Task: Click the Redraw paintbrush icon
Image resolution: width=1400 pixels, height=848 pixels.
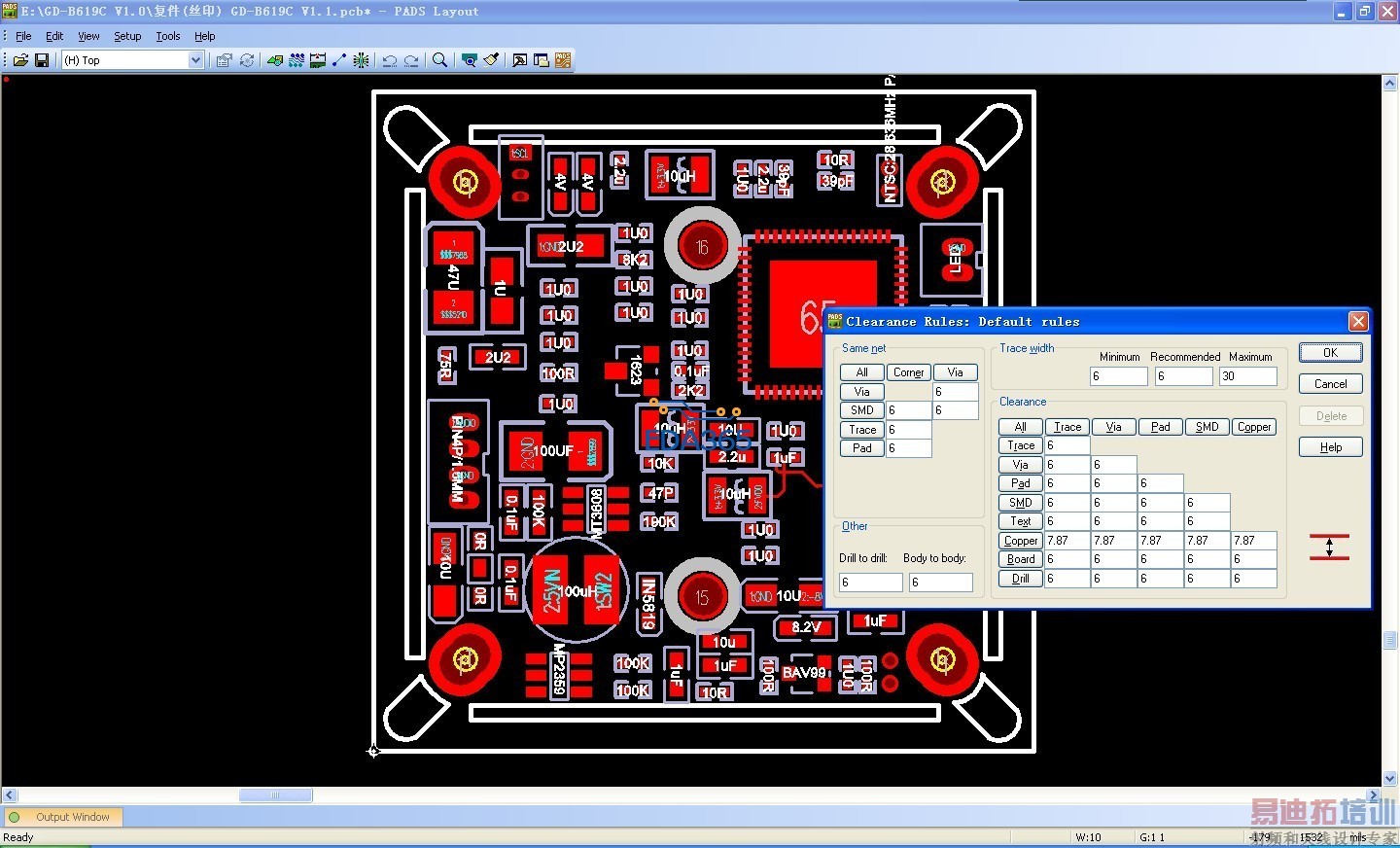Action: tap(492, 60)
